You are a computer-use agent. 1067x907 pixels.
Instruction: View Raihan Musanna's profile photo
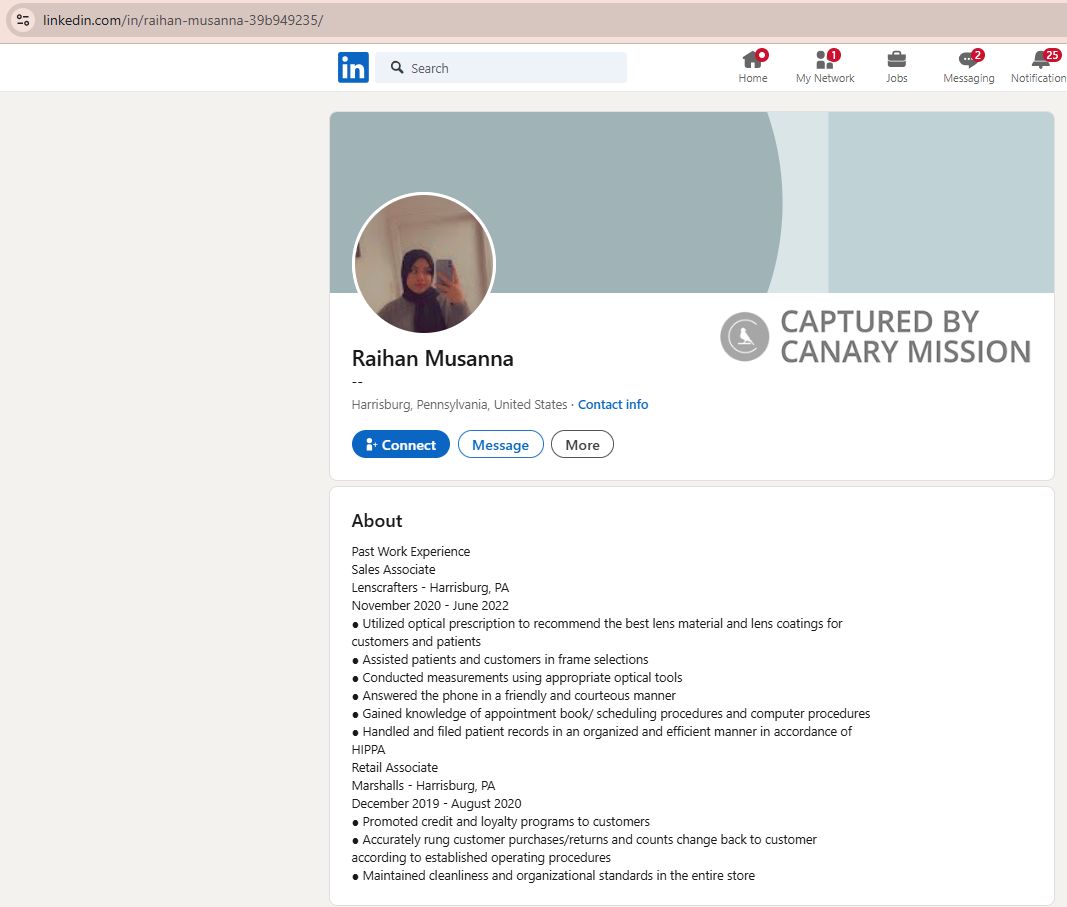(x=424, y=263)
